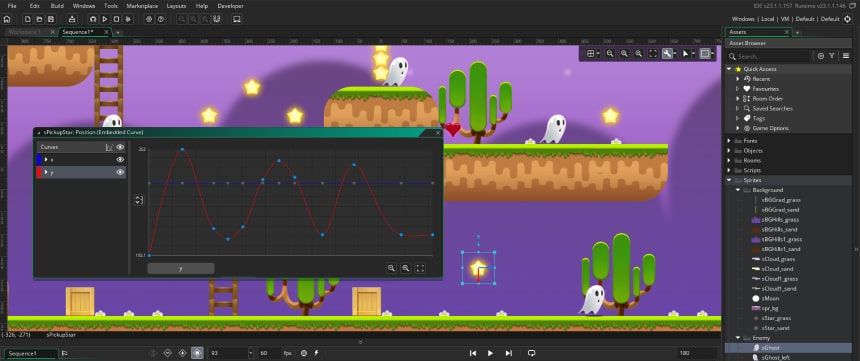
Task: Click the curve graph icon in Curves header
Action: tap(109, 147)
